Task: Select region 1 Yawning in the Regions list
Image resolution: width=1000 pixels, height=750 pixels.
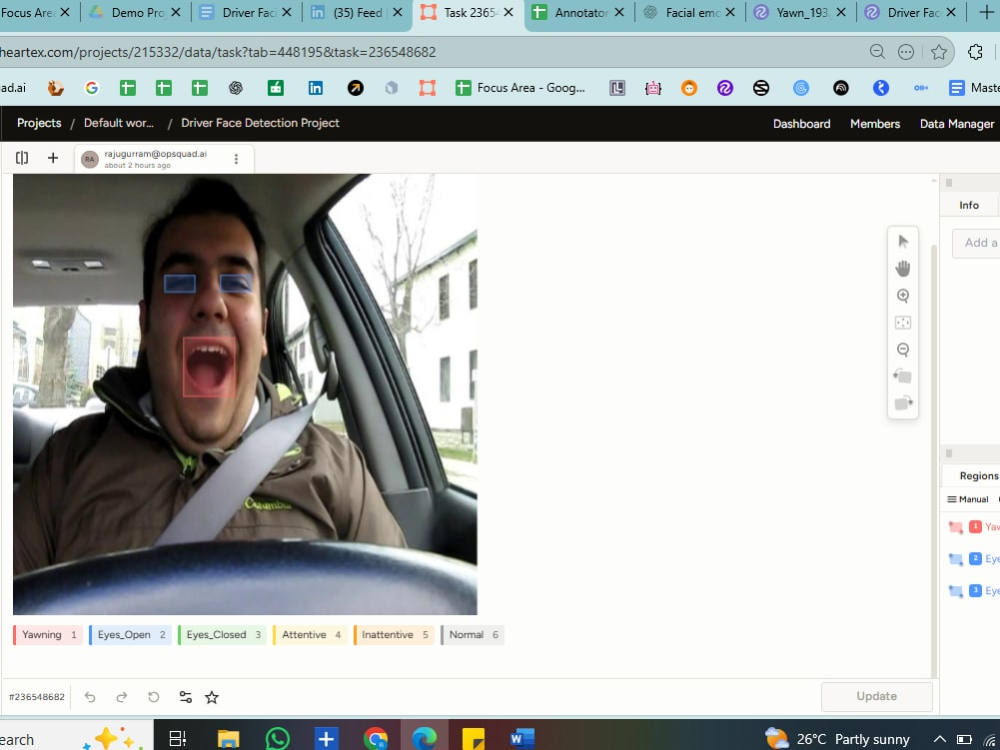Action: coord(974,527)
